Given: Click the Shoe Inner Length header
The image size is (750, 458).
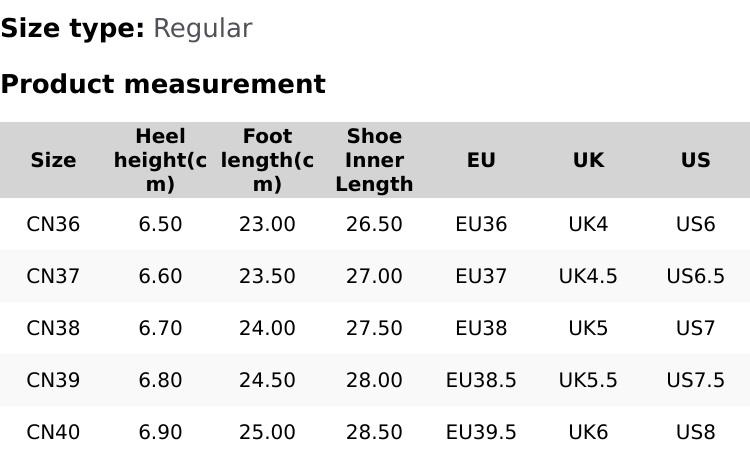Looking at the screenshot, I should [374, 160].
